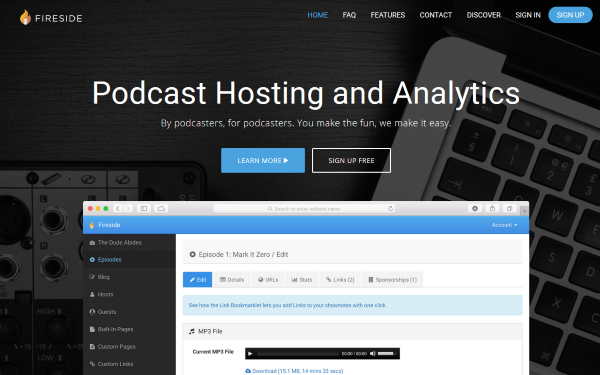Click the audio player progress bar
This screenshot has height=375, width=600.
click(298, 354)
